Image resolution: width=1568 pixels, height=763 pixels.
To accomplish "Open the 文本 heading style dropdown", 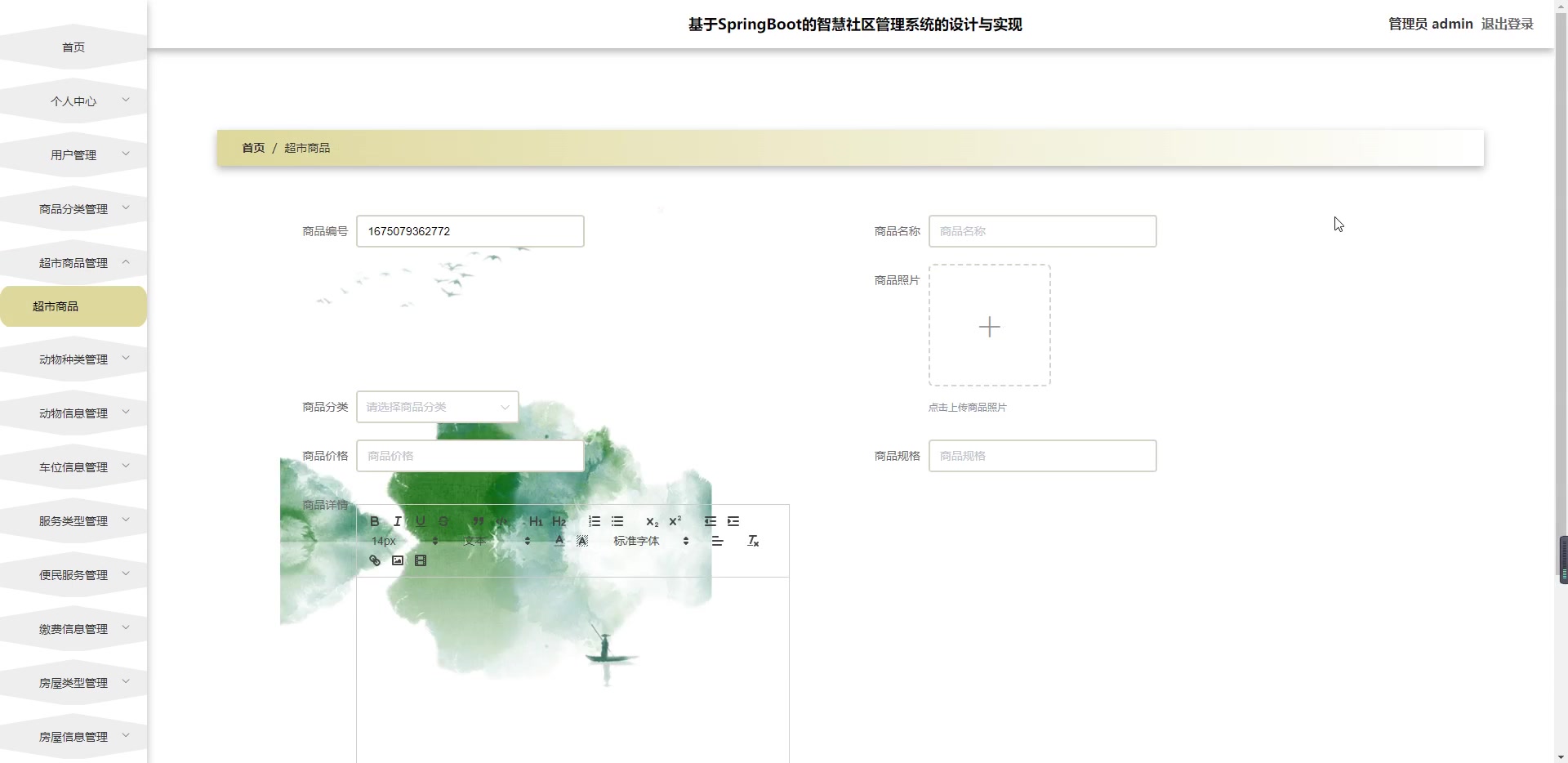I will coord(497,541).
